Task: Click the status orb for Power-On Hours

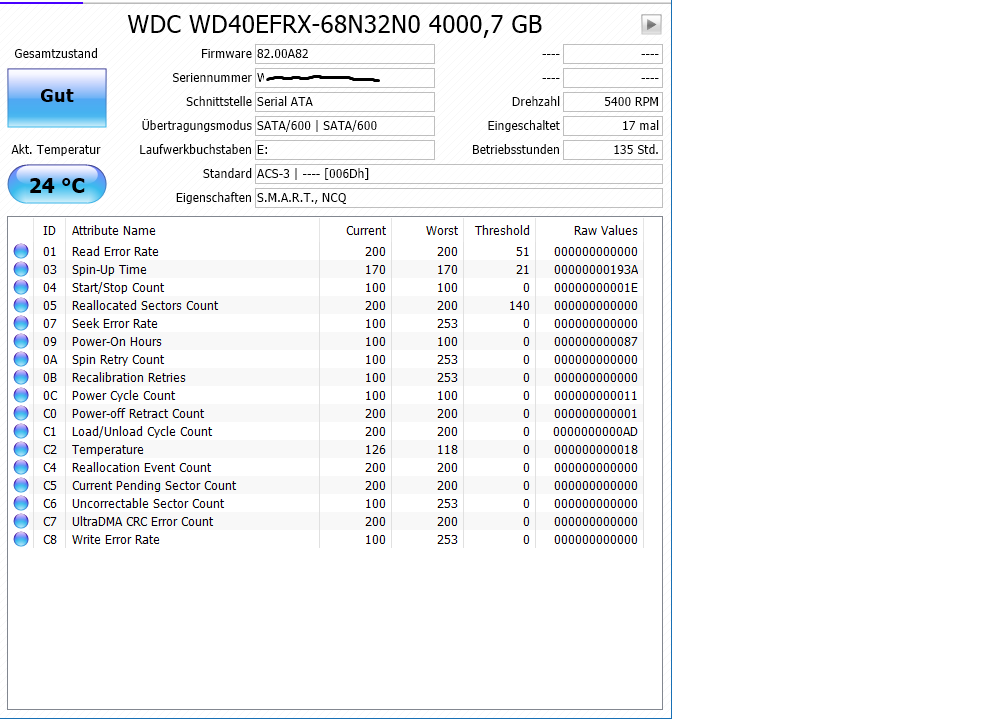Action: [21, 341]
